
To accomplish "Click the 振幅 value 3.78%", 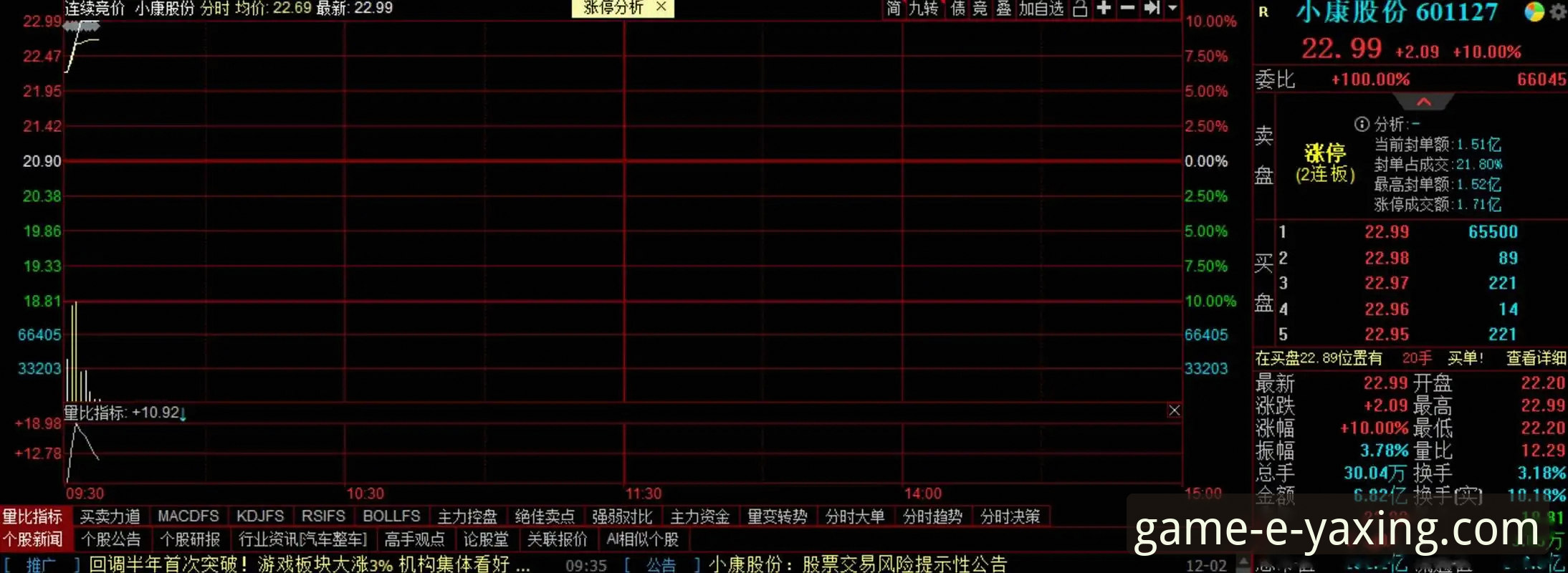I will (1384, 451).
